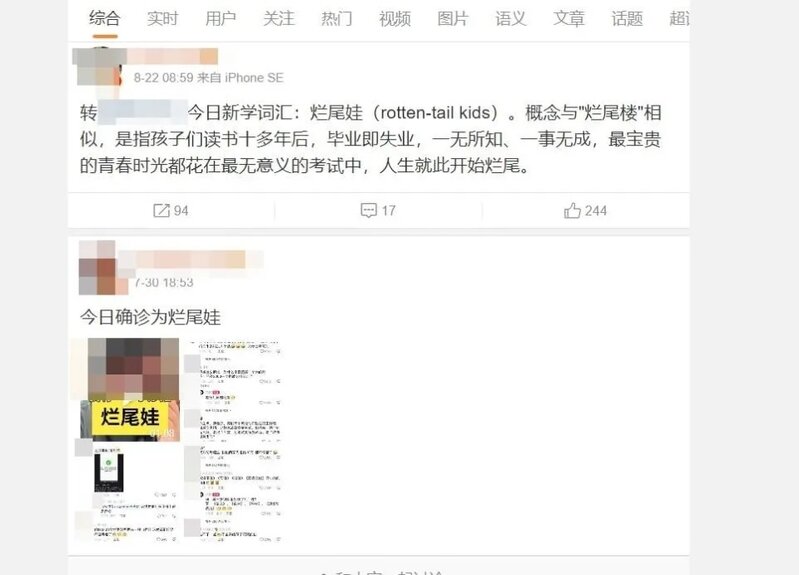Click the blurred reposted username link
Viewport: 799px width, 575px height.
(x=143, y=113)
